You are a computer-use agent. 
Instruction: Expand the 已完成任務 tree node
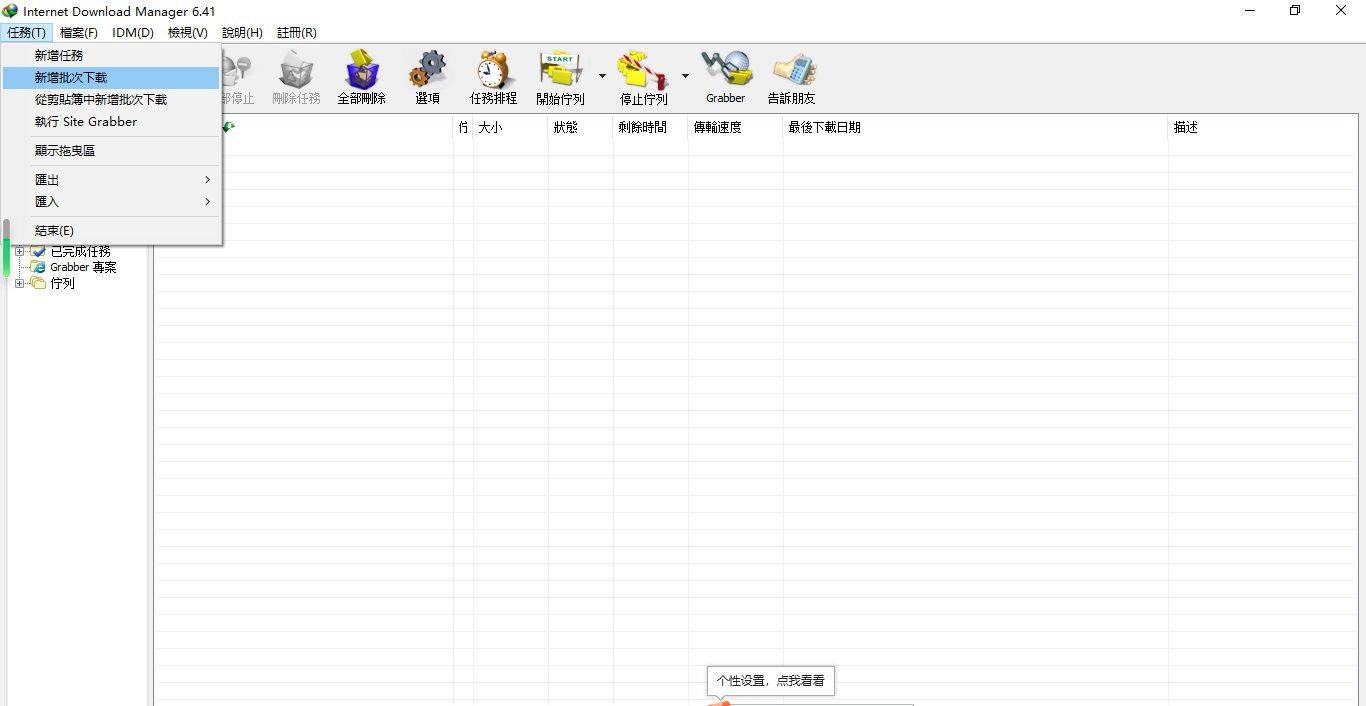[x=19, y=252]
